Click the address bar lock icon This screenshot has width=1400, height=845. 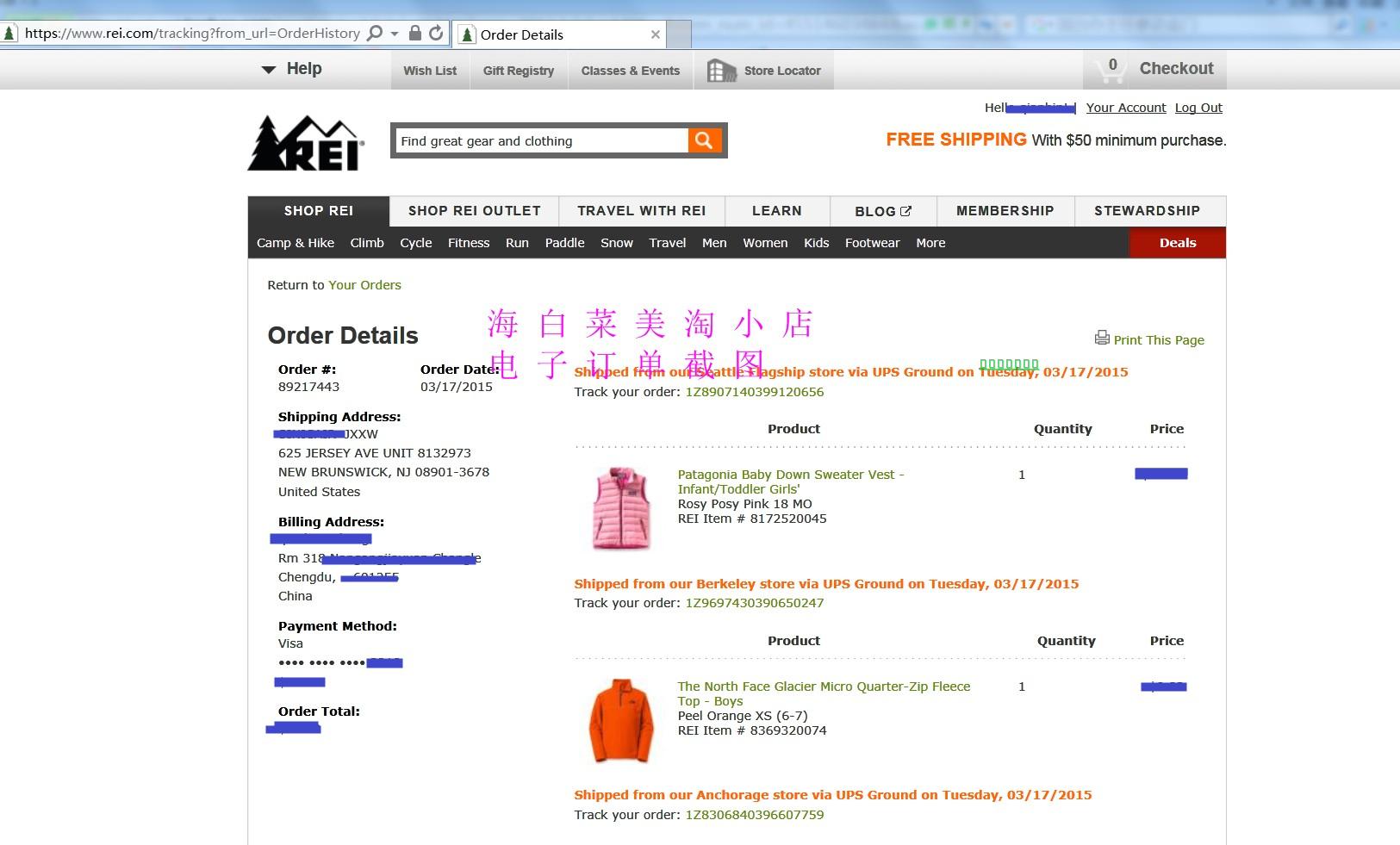click(x=414, y=33)
